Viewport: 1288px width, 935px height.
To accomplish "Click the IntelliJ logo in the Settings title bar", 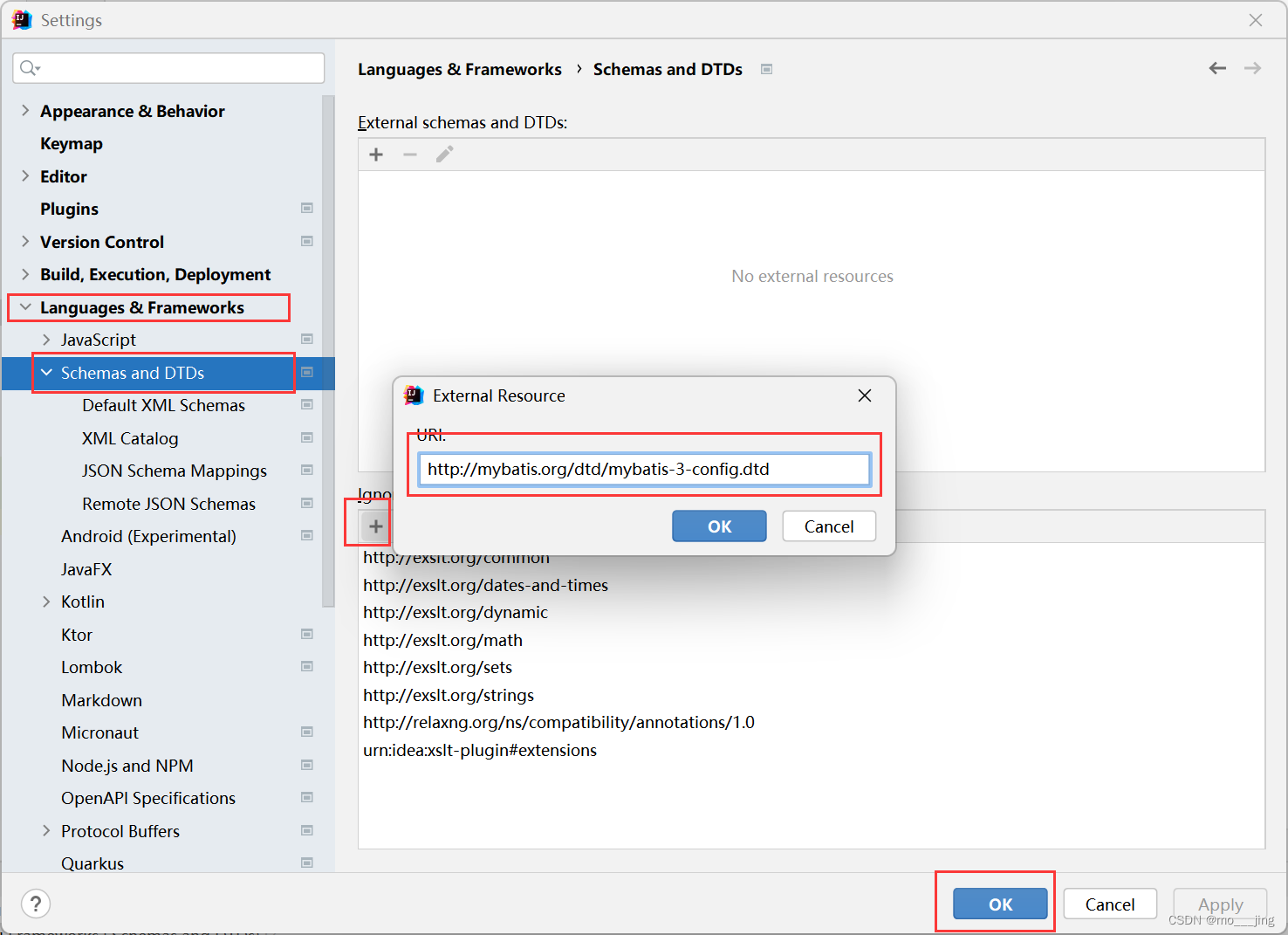I will pyautogui.click(x=21, y=19).
